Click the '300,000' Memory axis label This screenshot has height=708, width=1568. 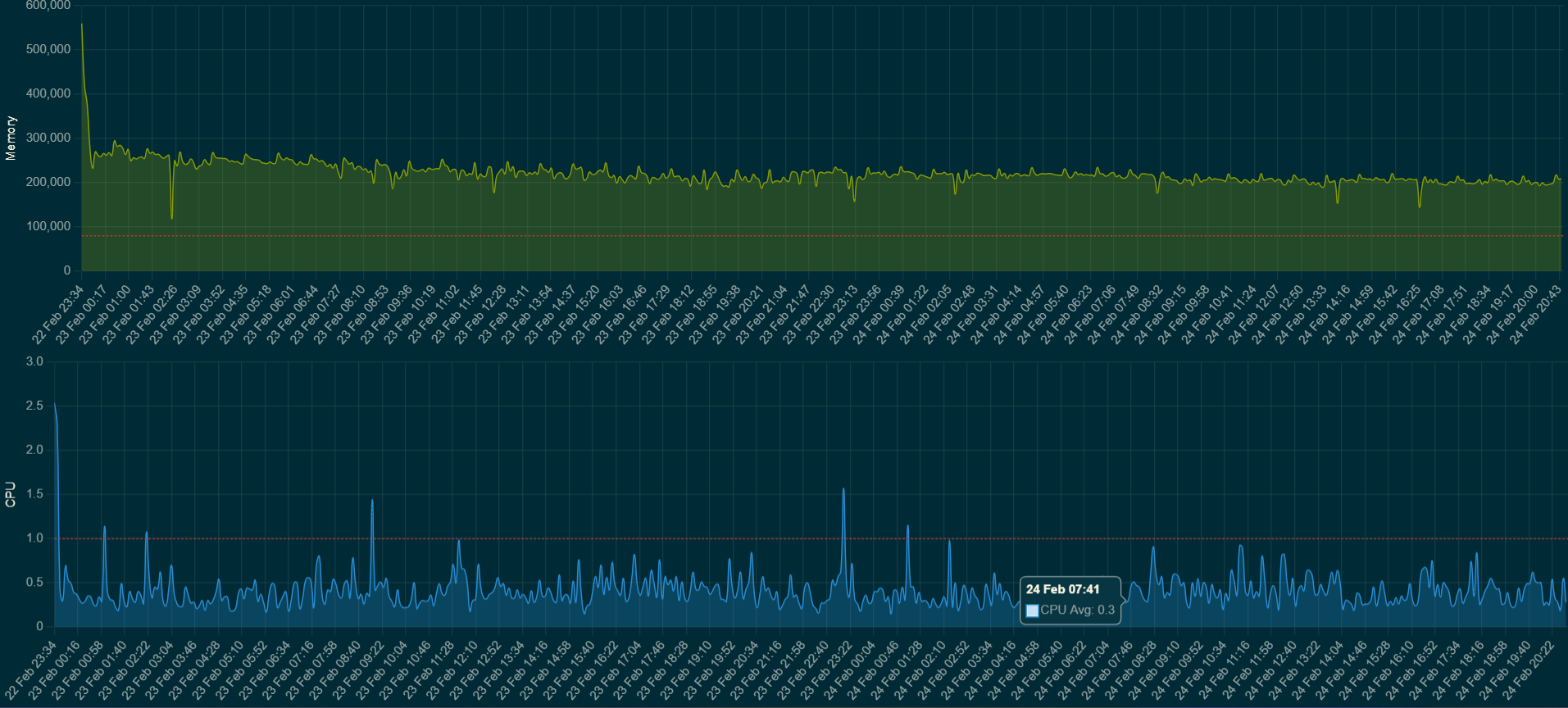pyautogui.click(x=48, y=138)
